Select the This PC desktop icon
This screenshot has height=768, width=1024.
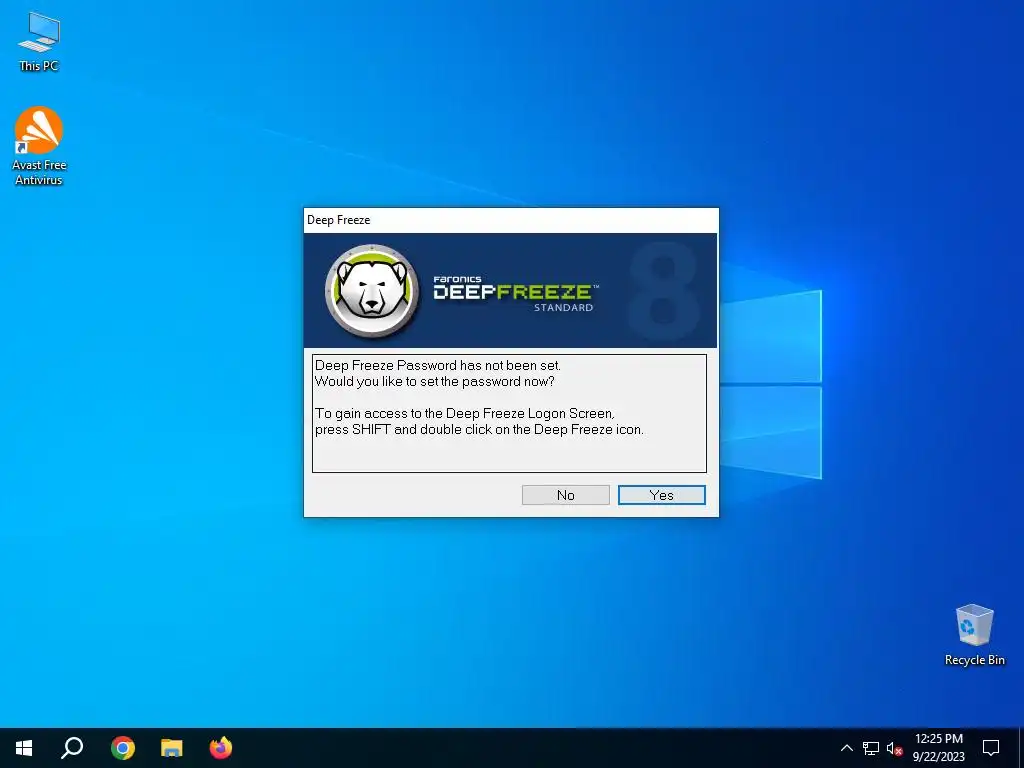39,41
